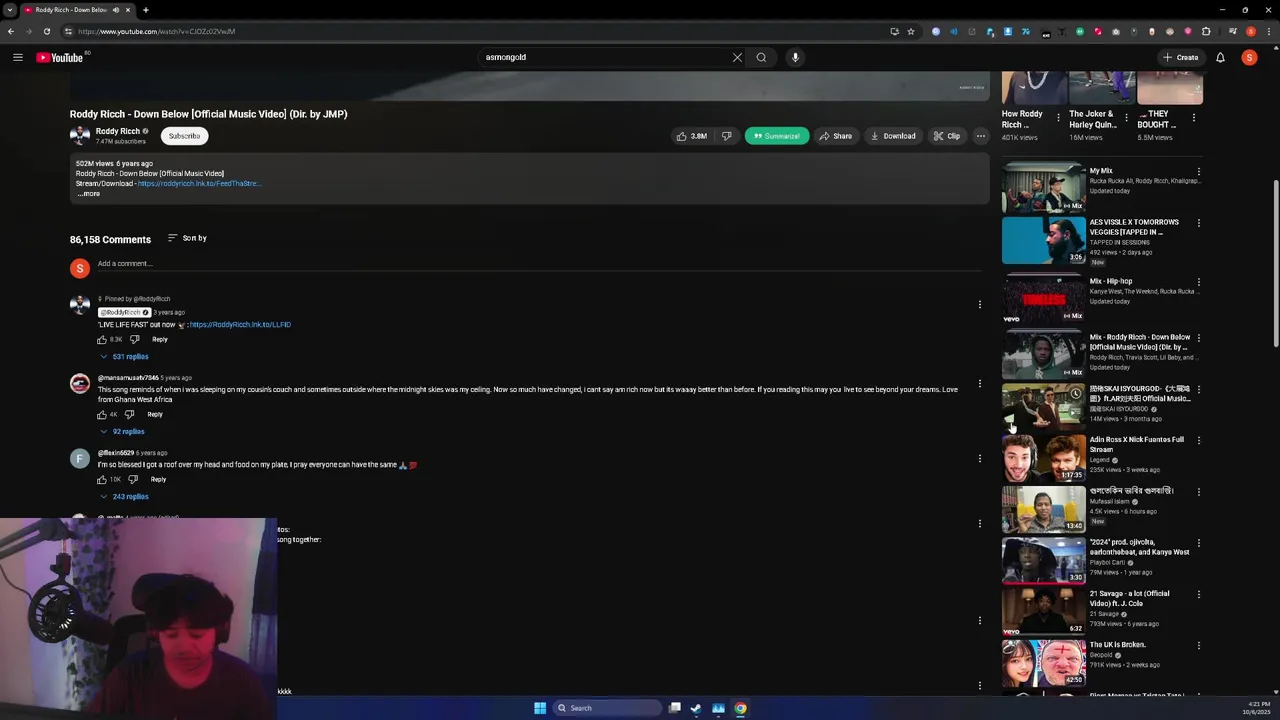Screen dimensions: 1280x720
Task: Open more actions next to Clip
Action: (981, 136)
